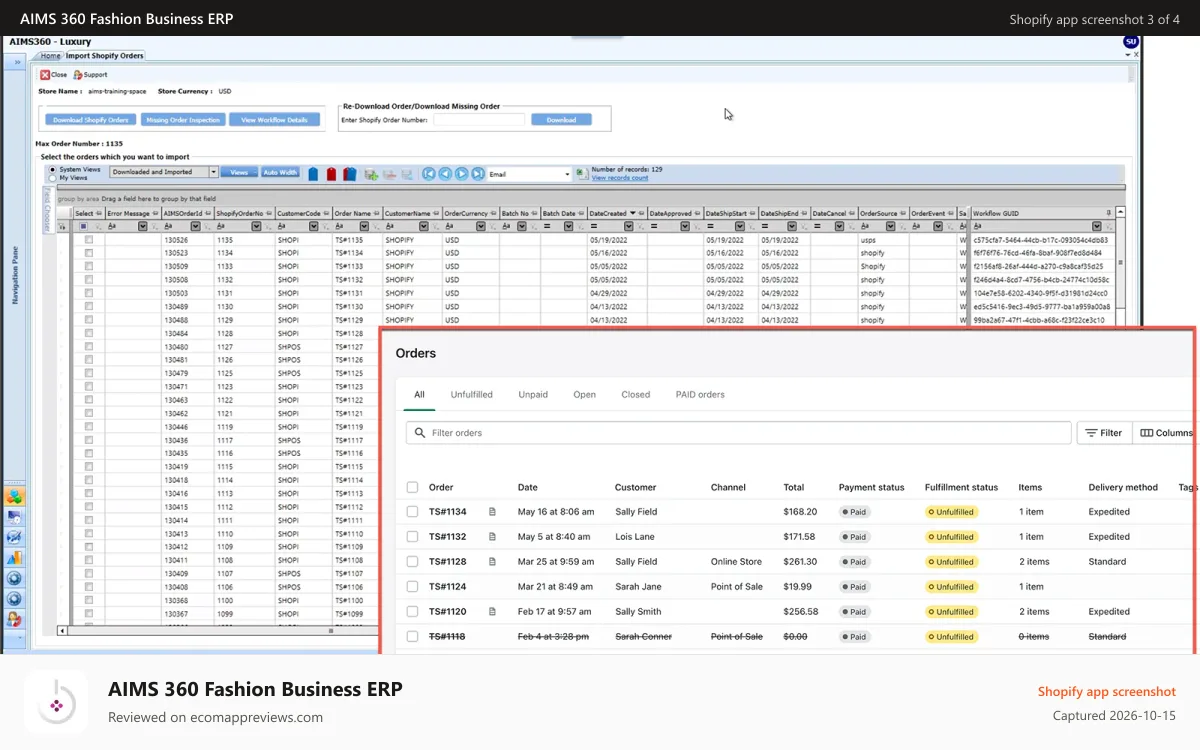
Task: Tick the checkbox for Shopify order TS#1134
Action: tap(412, 512)
